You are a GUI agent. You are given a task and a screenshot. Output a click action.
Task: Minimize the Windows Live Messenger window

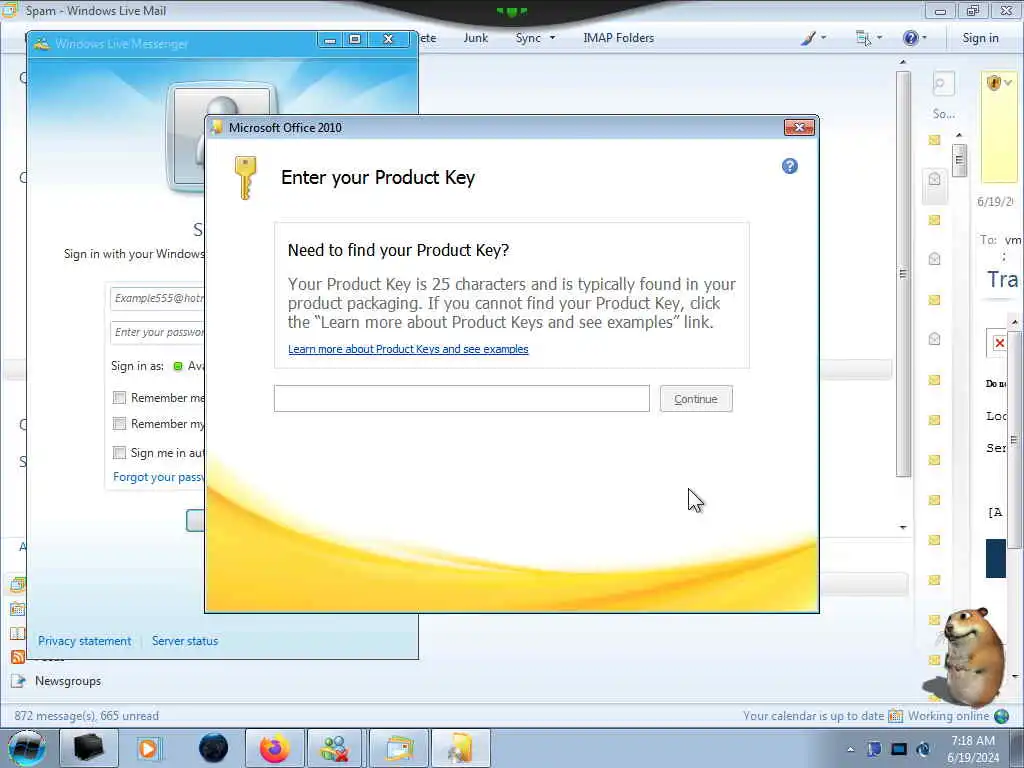[330, 40]
